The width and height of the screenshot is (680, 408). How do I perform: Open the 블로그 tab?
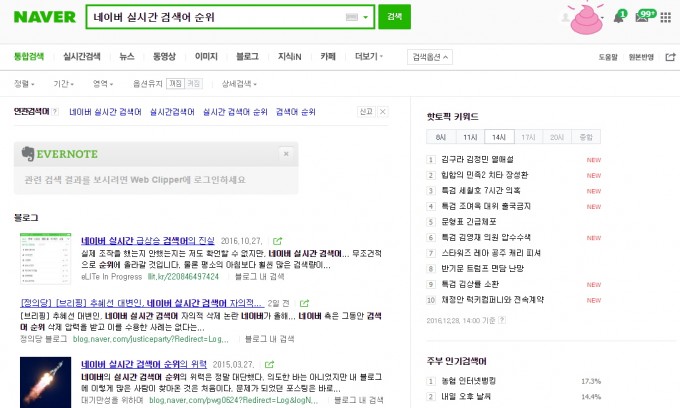[x=247, y=56]
